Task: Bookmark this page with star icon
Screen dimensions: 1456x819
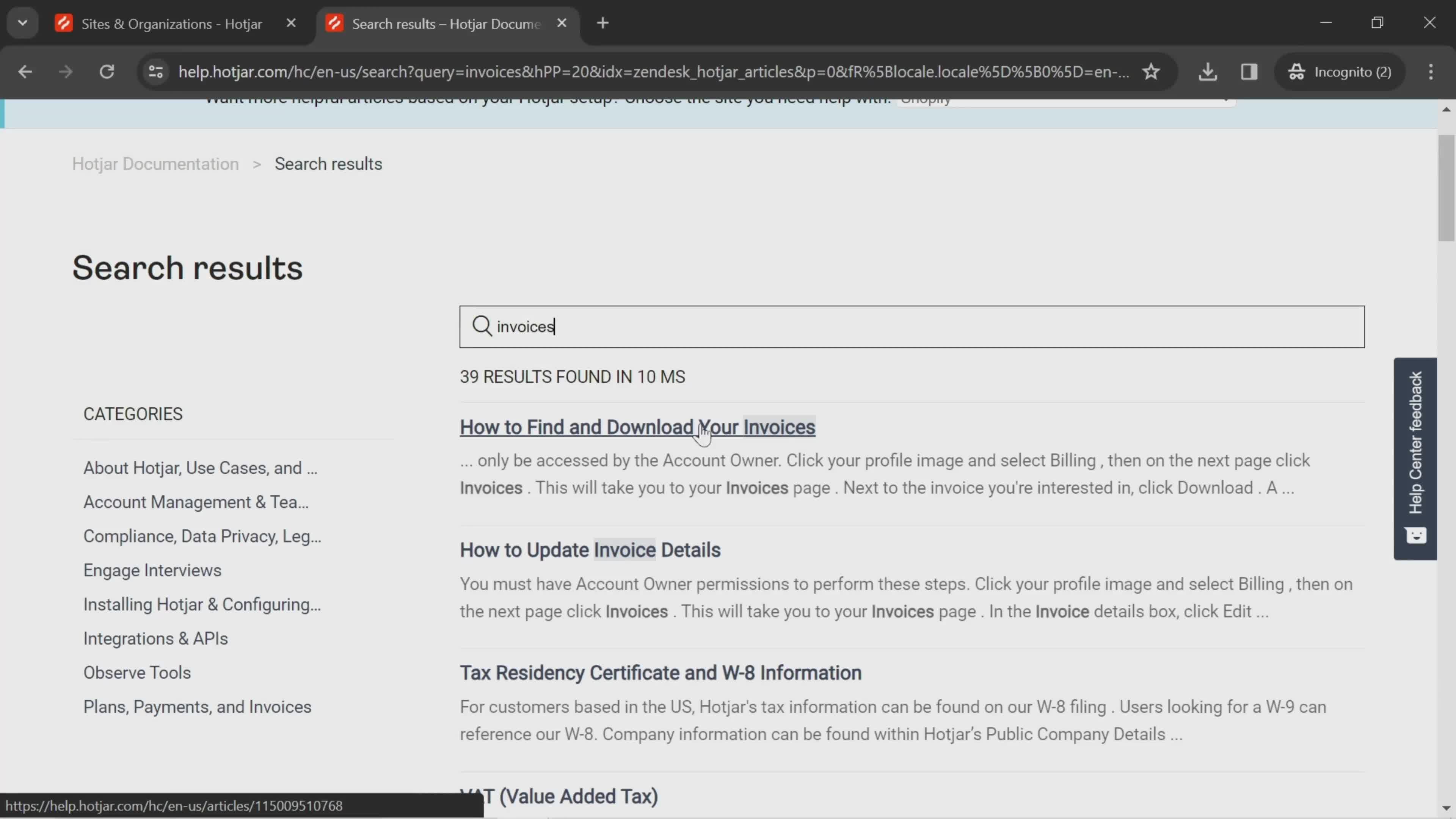Action: coord(1151,72)
